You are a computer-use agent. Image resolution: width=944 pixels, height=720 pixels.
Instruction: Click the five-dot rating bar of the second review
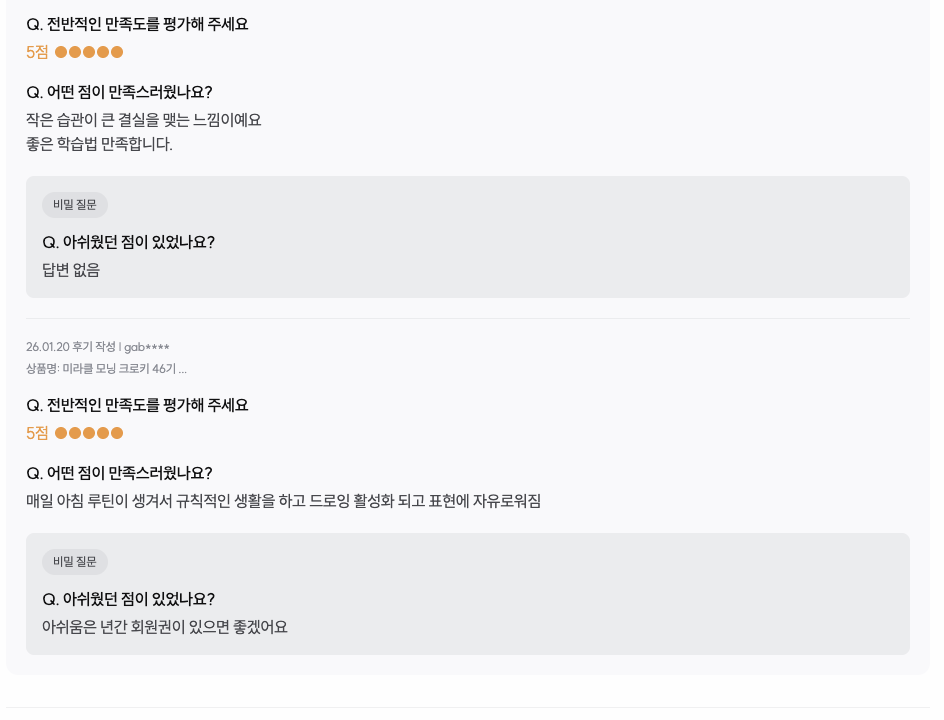click(x=88, y=433)
